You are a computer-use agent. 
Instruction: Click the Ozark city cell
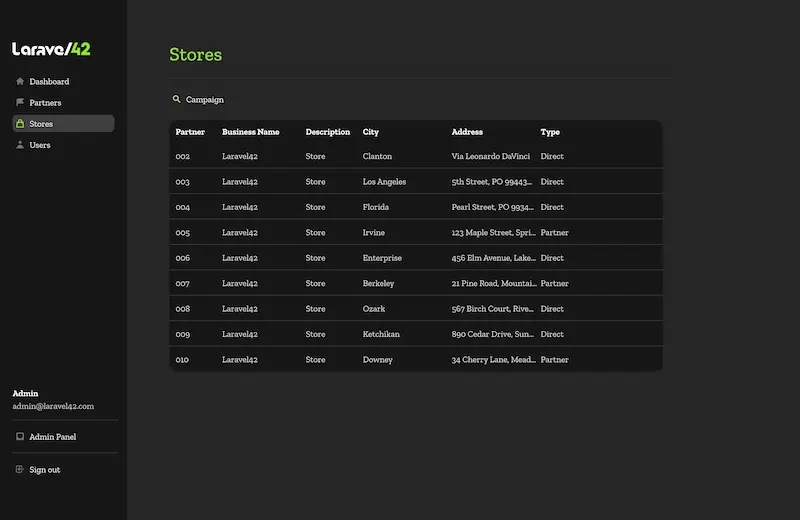[373, 309]
